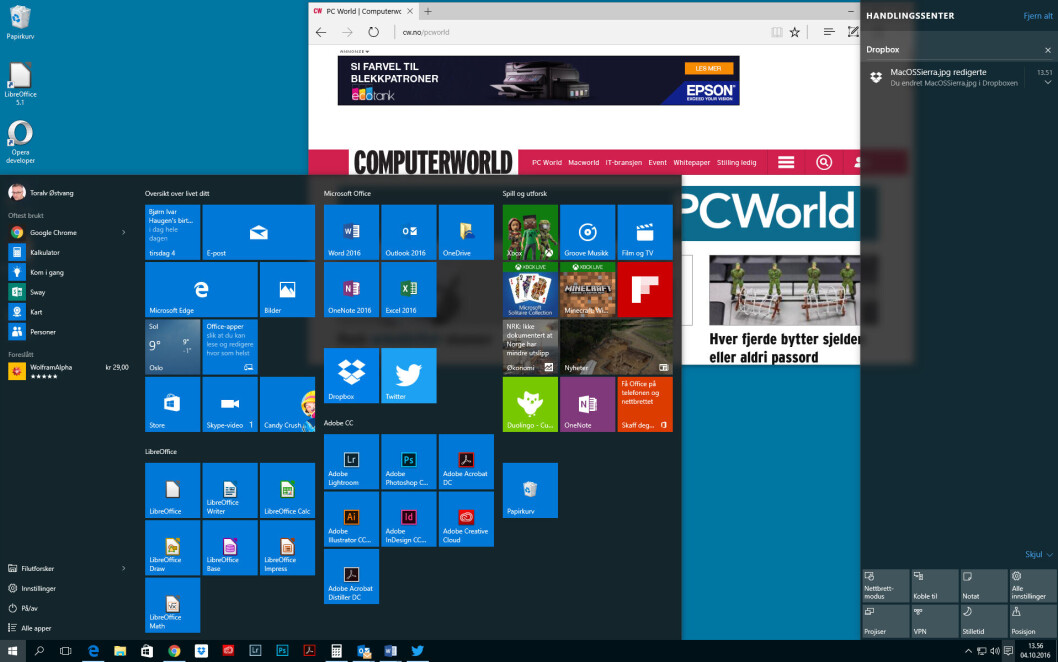Click På/av power button
1058x662 pixels.
(30, 608)
